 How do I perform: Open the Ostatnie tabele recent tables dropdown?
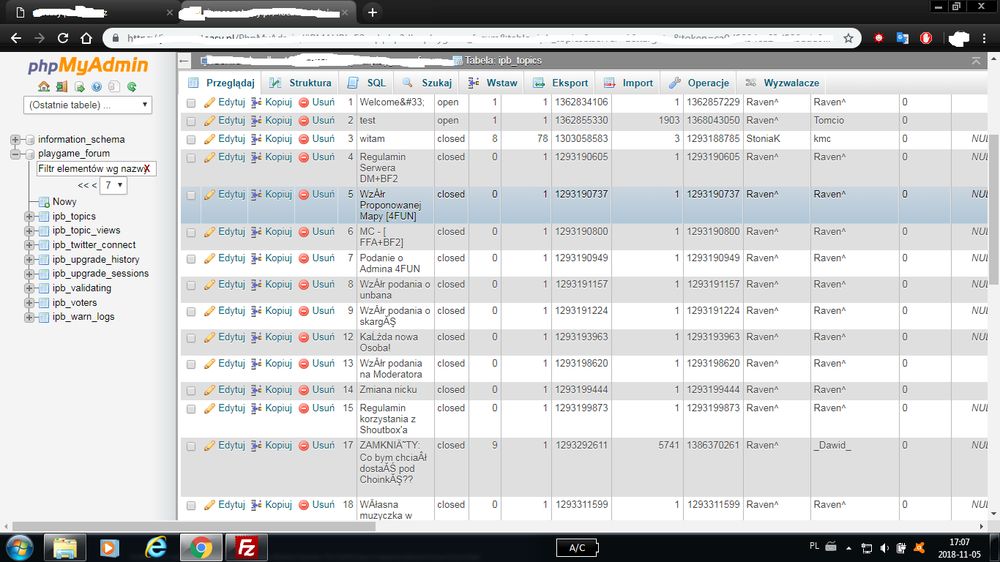88,105
